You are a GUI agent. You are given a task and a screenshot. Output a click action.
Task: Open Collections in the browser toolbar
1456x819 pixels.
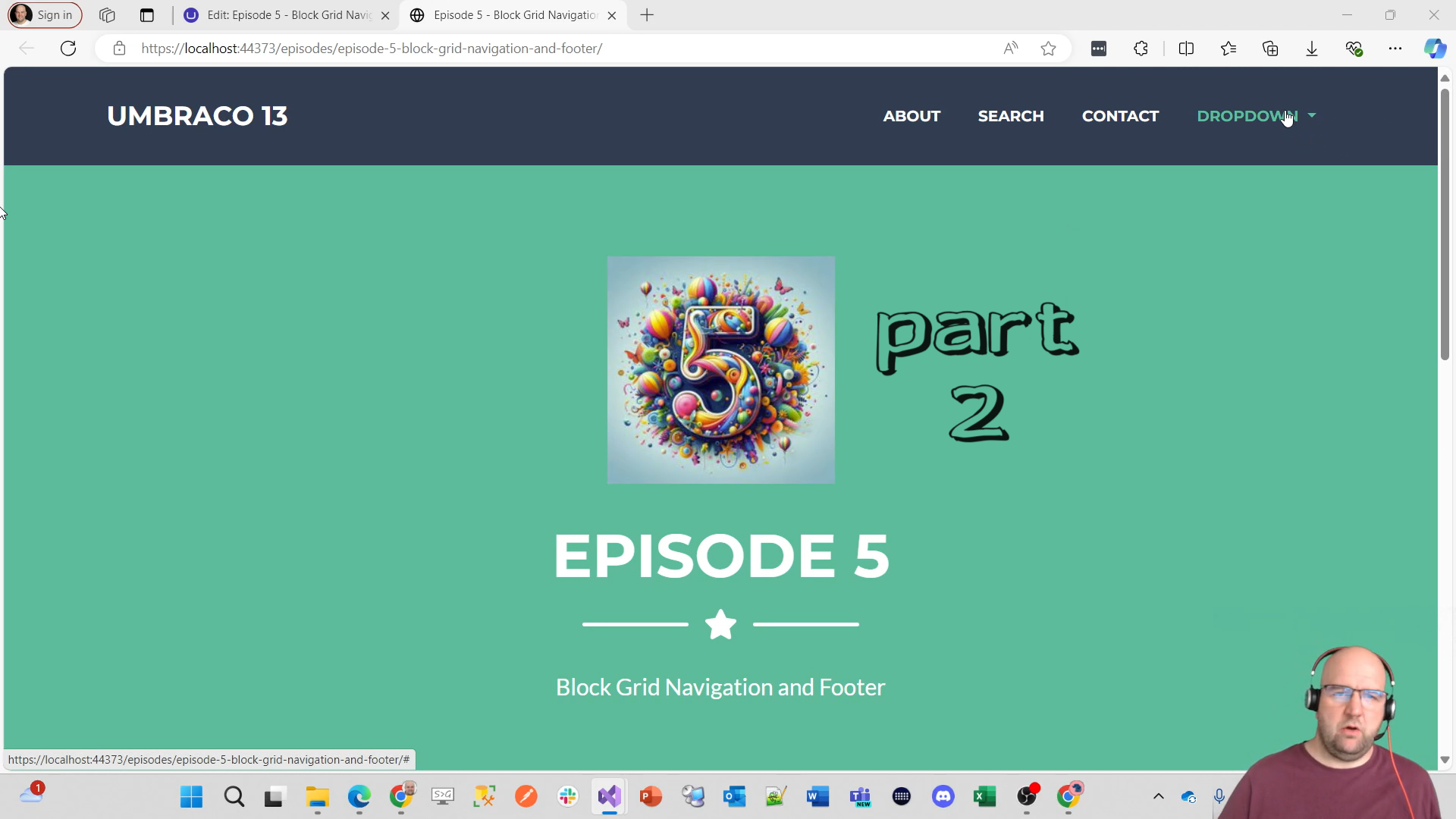[1271, 48]
